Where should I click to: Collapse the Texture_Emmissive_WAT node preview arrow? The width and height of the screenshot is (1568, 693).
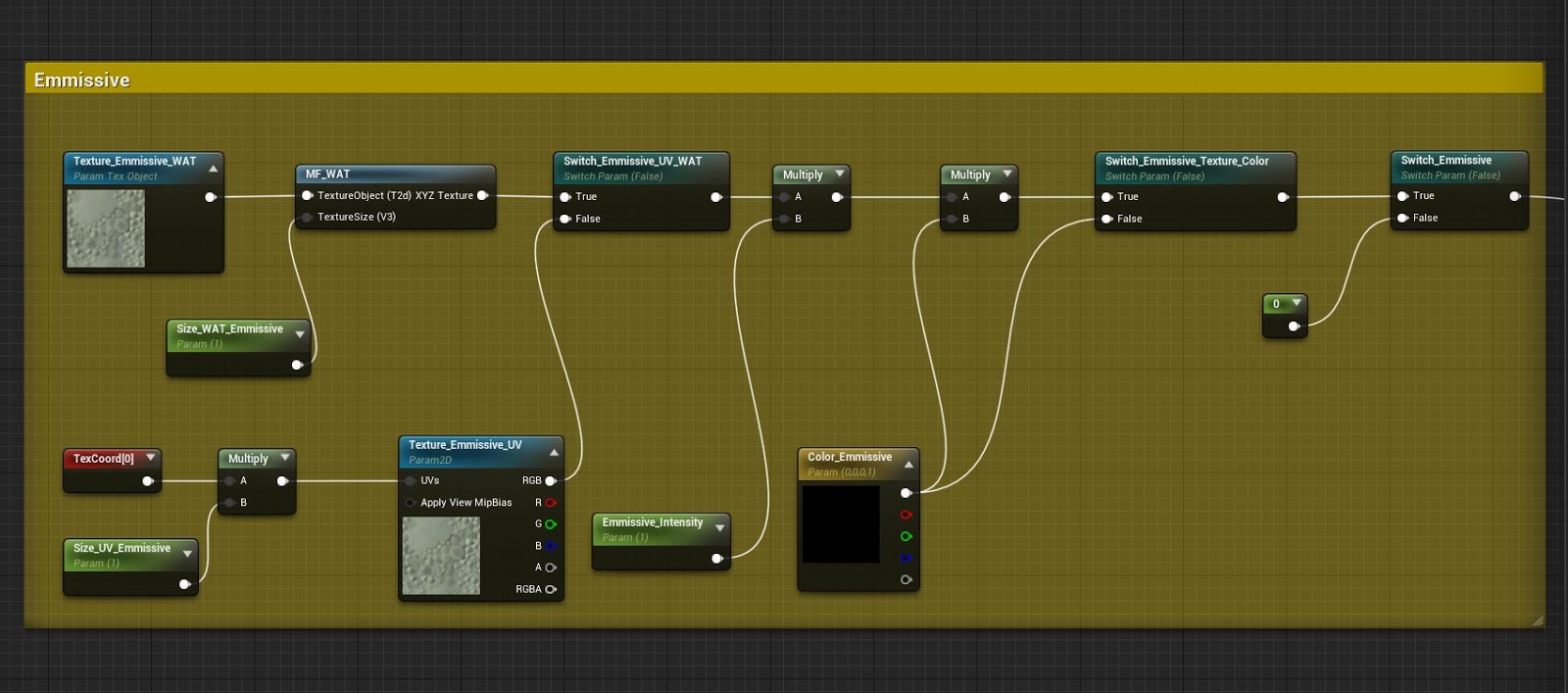(x=213, y=169)
